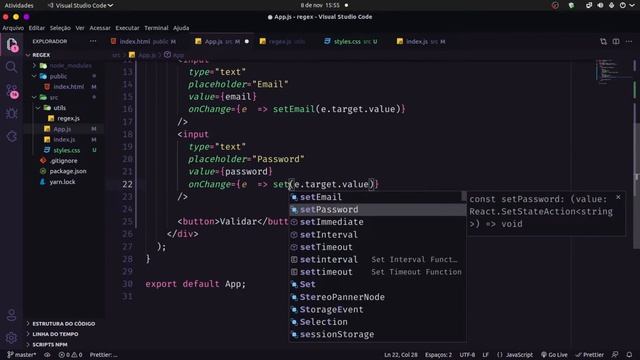This screenshot has width=640, height=360.
Task: Open the feedback icon in status bar
Action: [x=615, y=355]
